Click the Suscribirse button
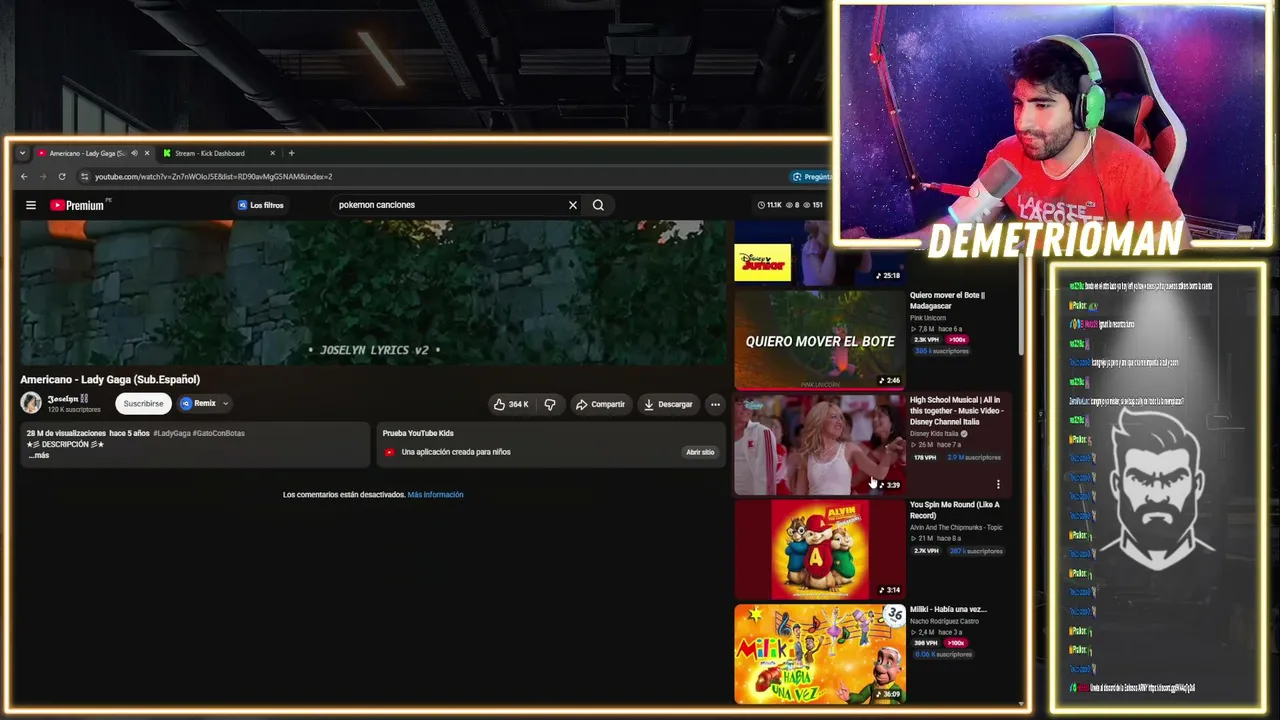The width and height of the screenshot is (1280, 720). coord(143,404)
